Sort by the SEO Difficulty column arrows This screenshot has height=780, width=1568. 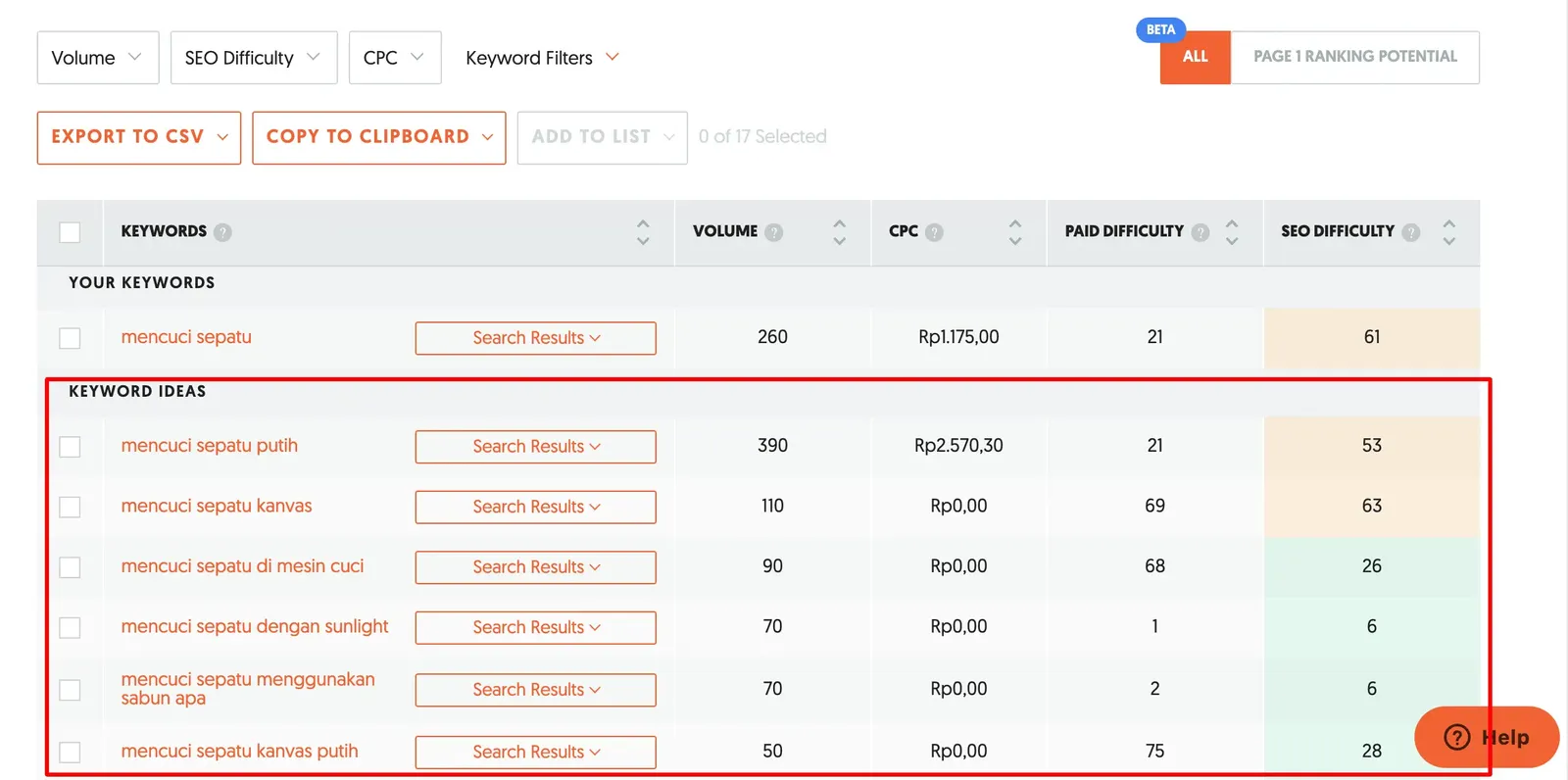[1448, 232]
